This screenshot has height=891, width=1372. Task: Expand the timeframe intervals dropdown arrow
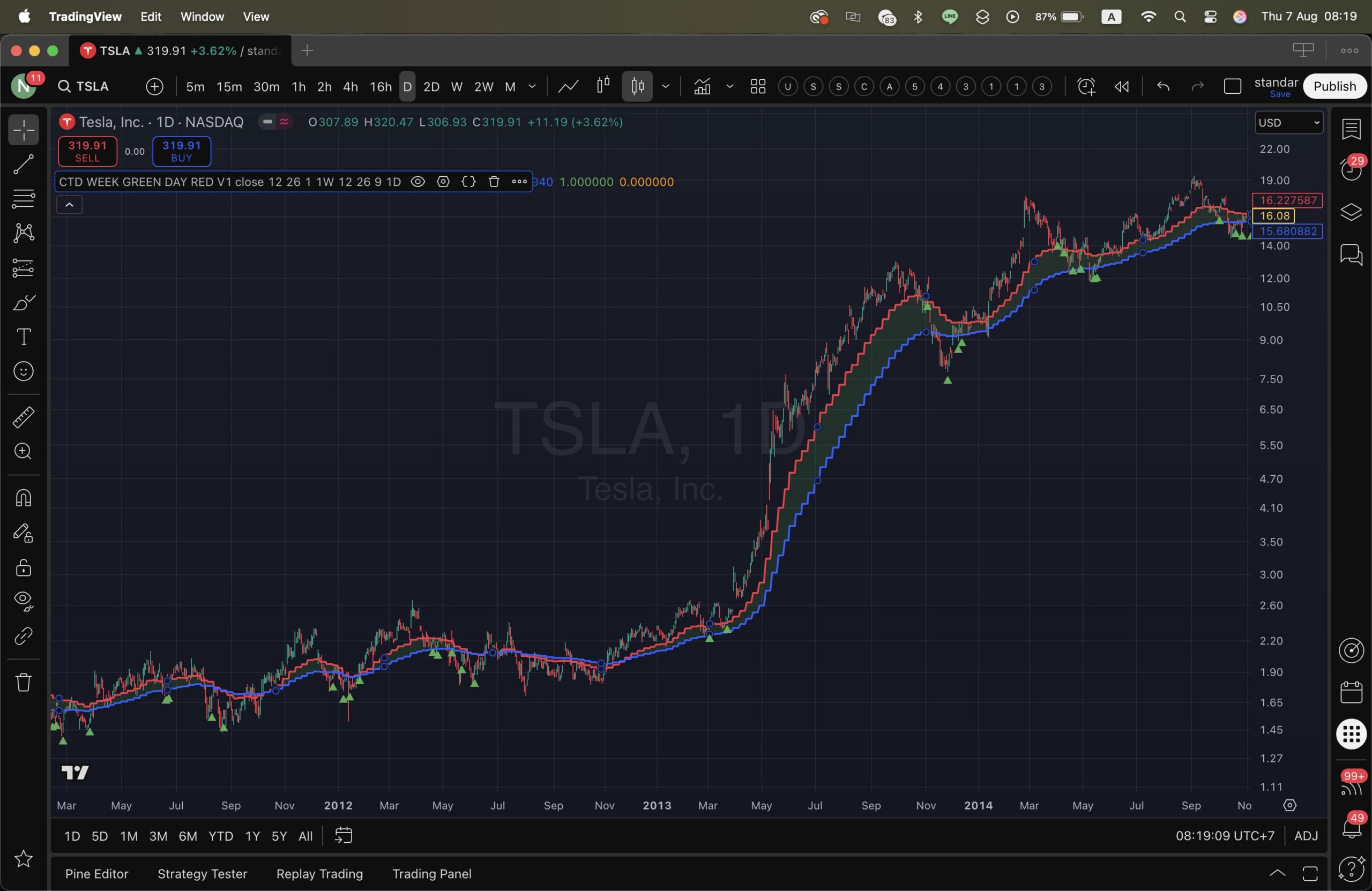pos(532,86)
